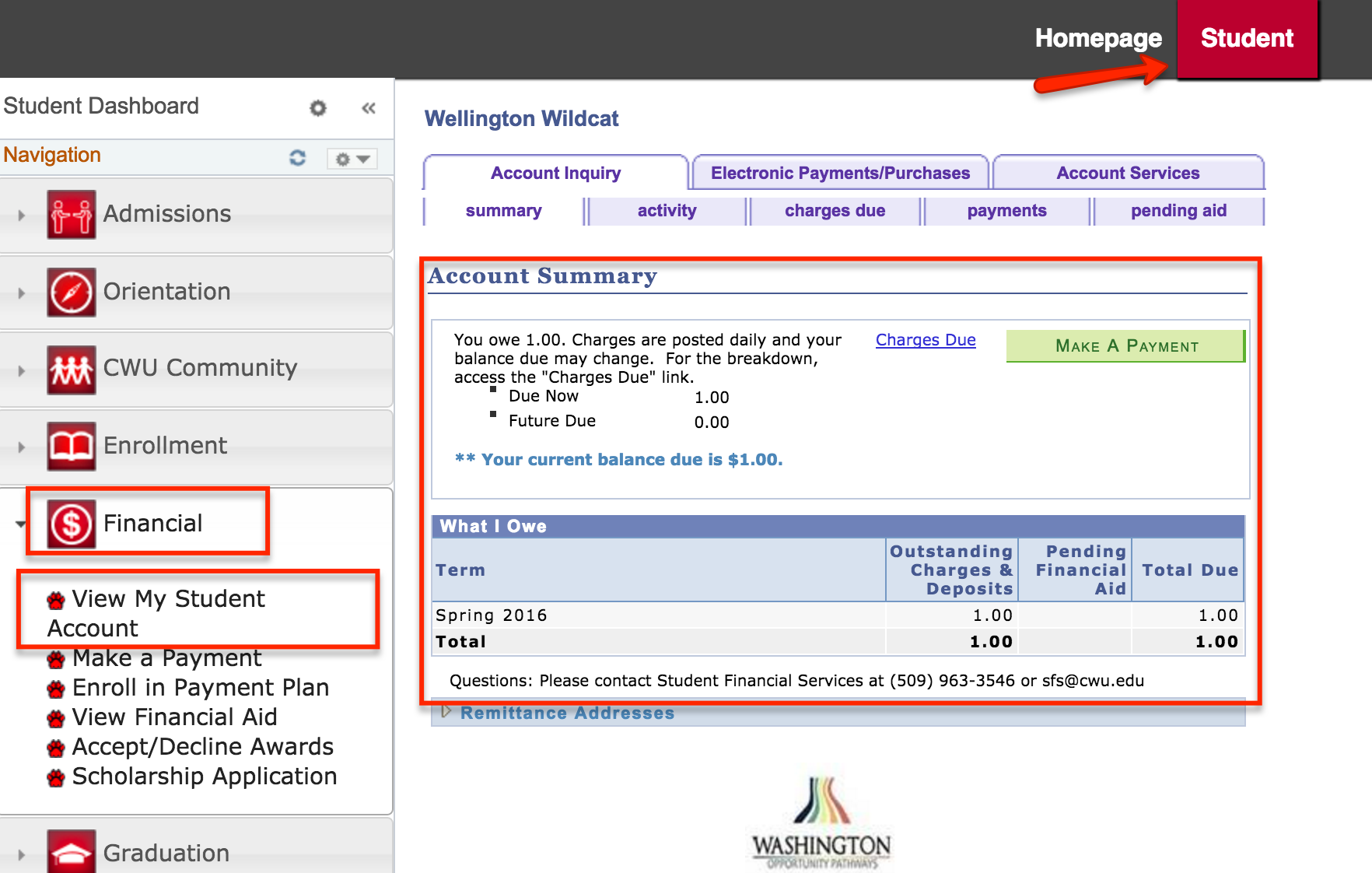Select the payments sub-tab
This screenshot has width=1372, height=873.
tap(1006, 211)
